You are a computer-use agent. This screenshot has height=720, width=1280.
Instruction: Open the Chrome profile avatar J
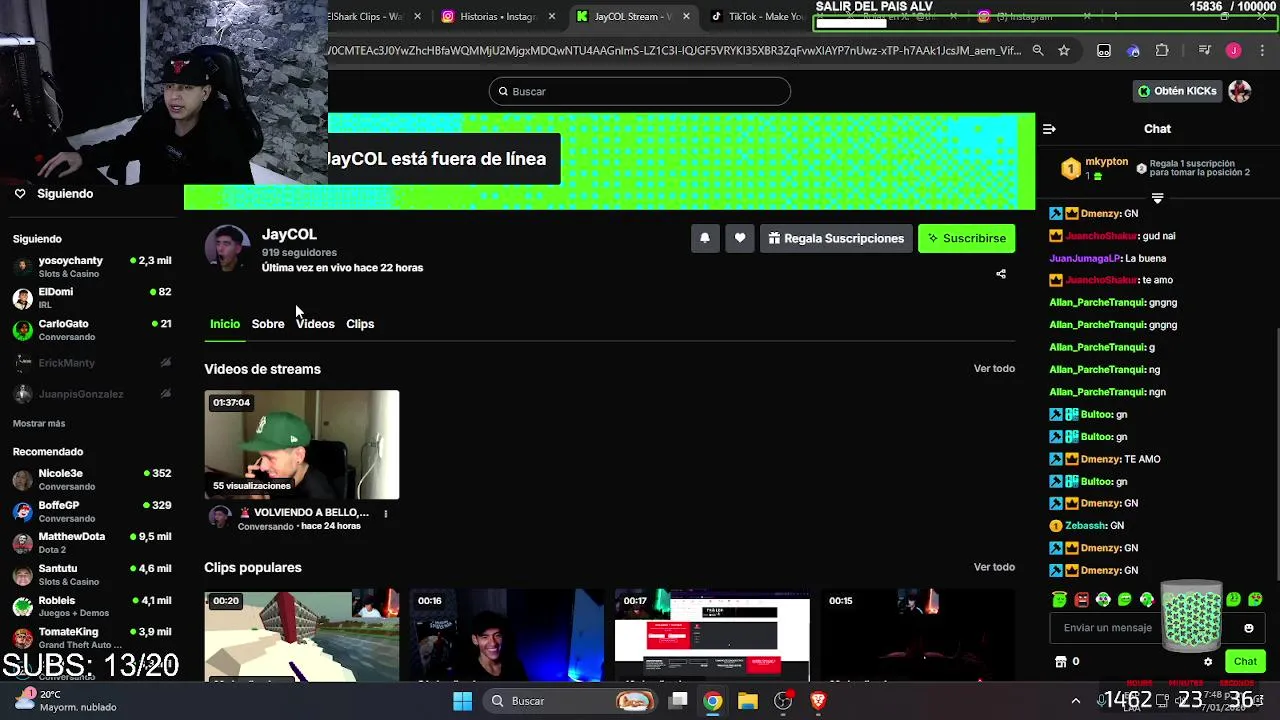(x=1234, y=50)
